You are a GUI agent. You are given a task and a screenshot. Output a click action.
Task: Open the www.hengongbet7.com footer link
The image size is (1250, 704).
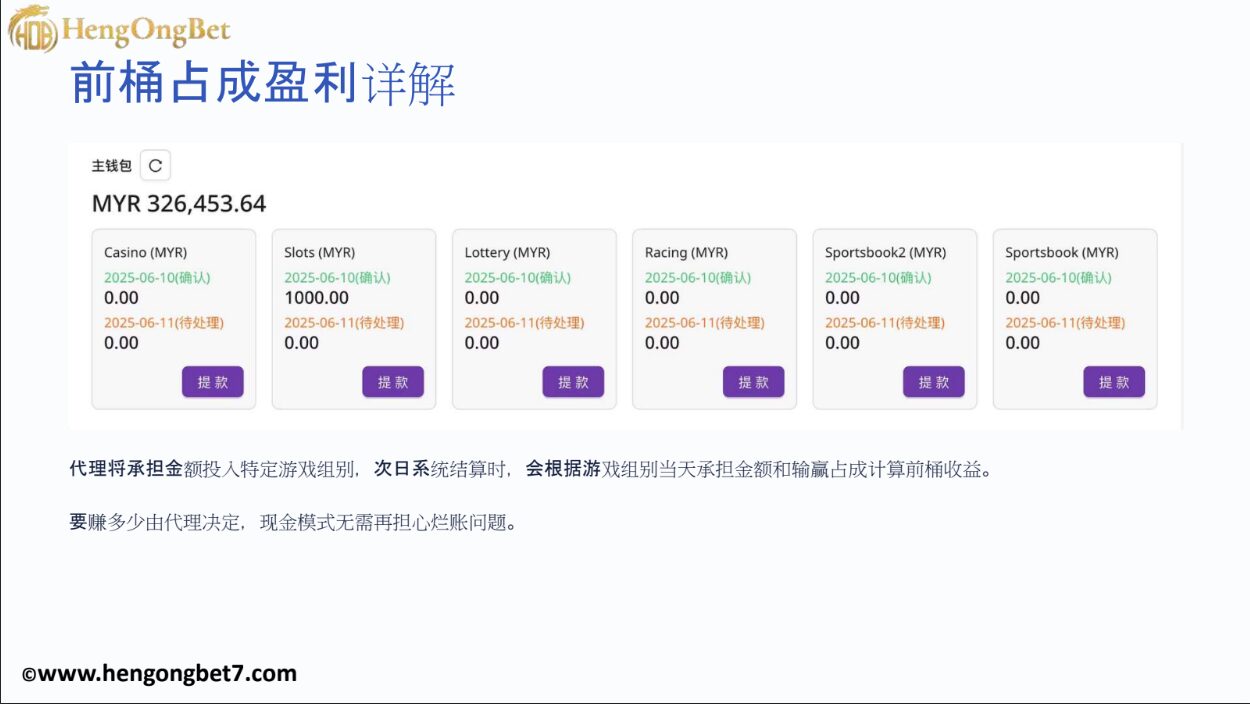(x=167, y=673)
